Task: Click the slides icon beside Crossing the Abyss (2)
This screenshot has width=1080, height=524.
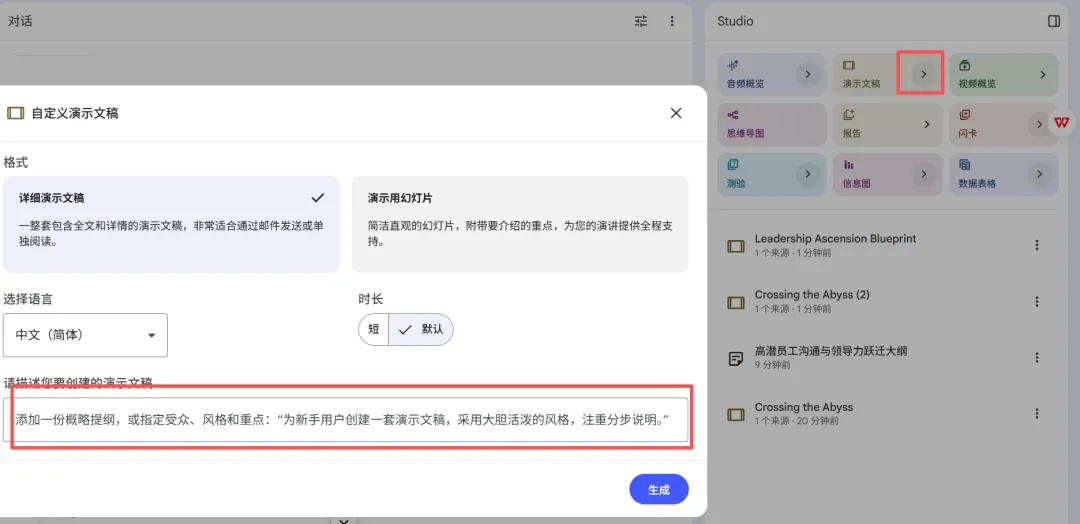Action: point(736,302)
